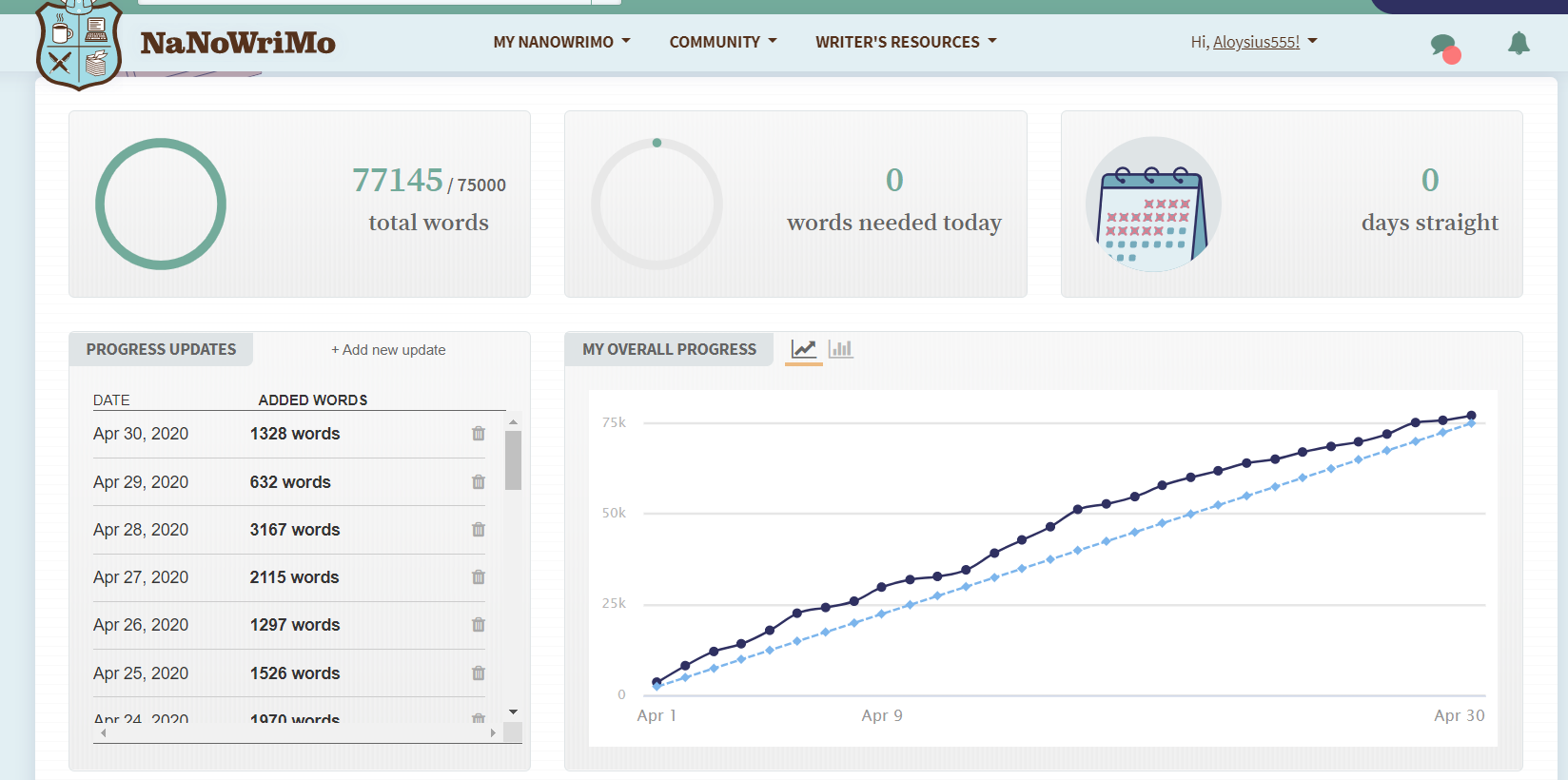Viewport: 1568px width, 780px height.
Task: Delete the Apr 26, 2020 update
Action: [479, 625]
